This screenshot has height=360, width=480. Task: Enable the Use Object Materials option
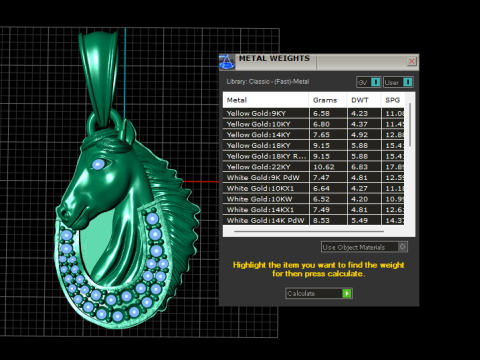tap(364, 247)
